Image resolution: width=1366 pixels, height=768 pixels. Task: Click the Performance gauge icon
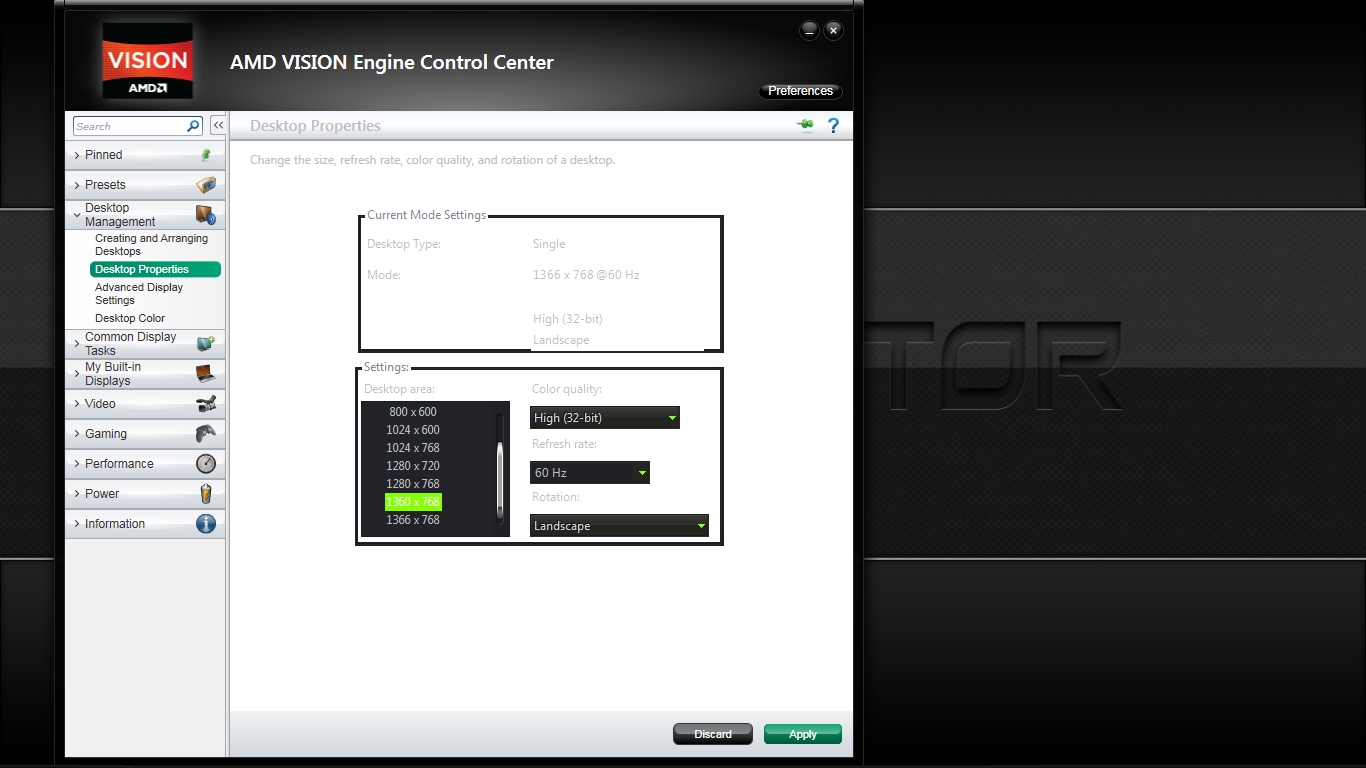point(207,463)
